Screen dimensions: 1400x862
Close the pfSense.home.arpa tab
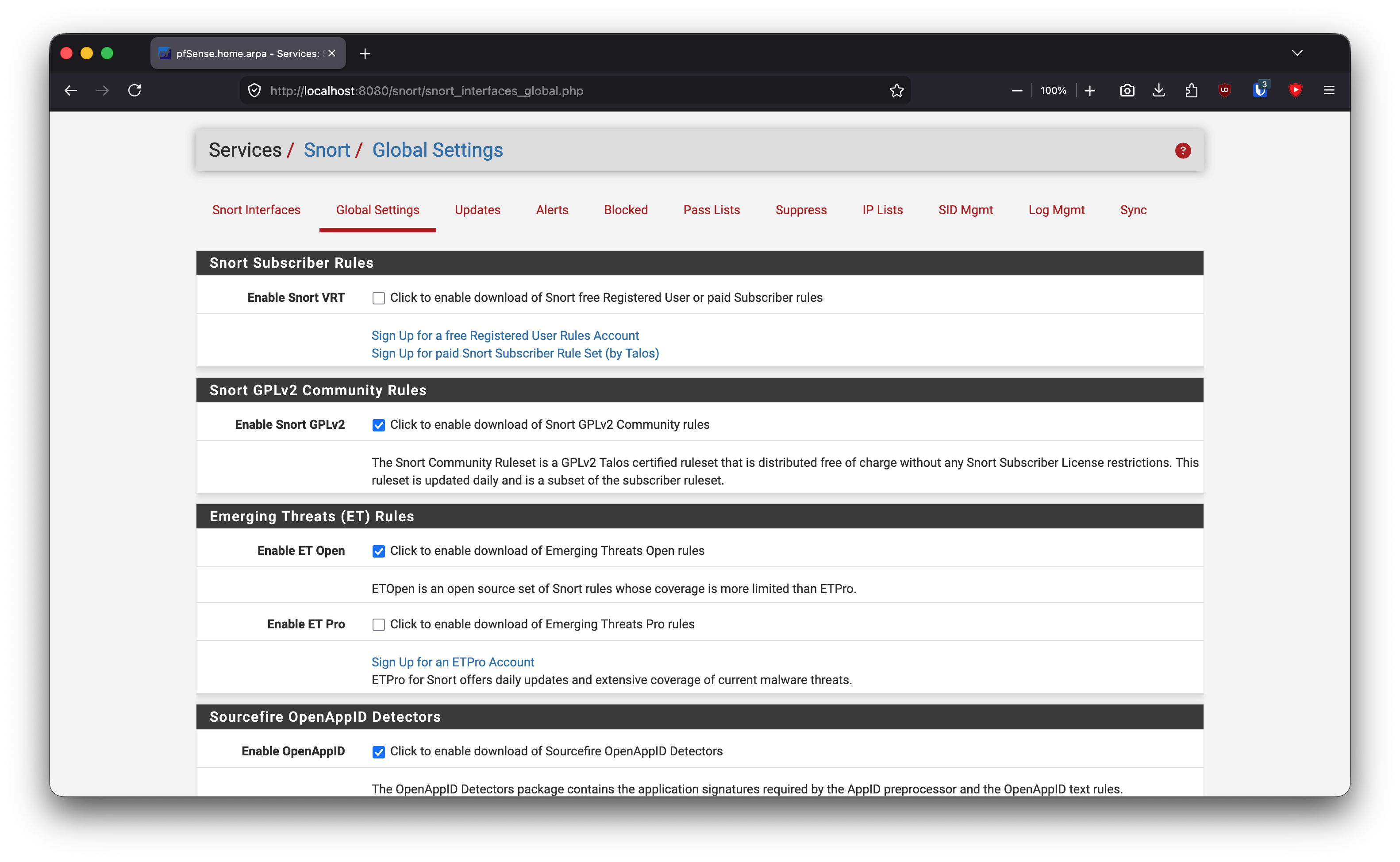tap(332, 54)
